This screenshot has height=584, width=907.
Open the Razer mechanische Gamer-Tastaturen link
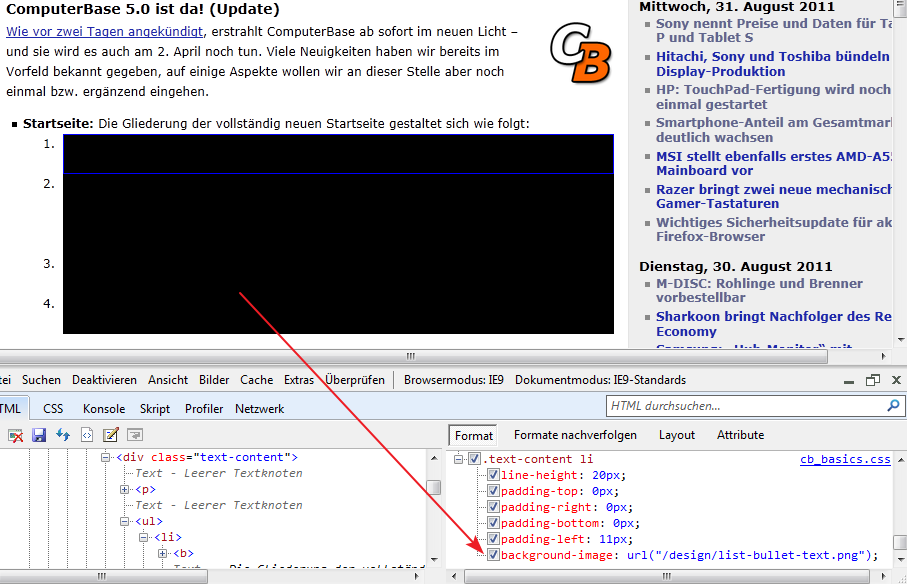pyautogui.click(x=774, y=196)
